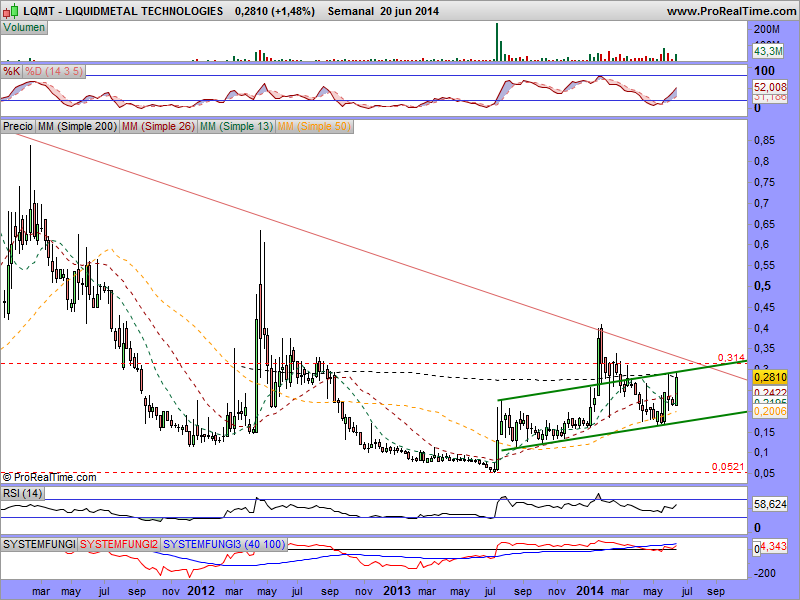800x600 pixels.
Task: Select the MM (Simple 50) moving average label
Action: click(314, 126)
